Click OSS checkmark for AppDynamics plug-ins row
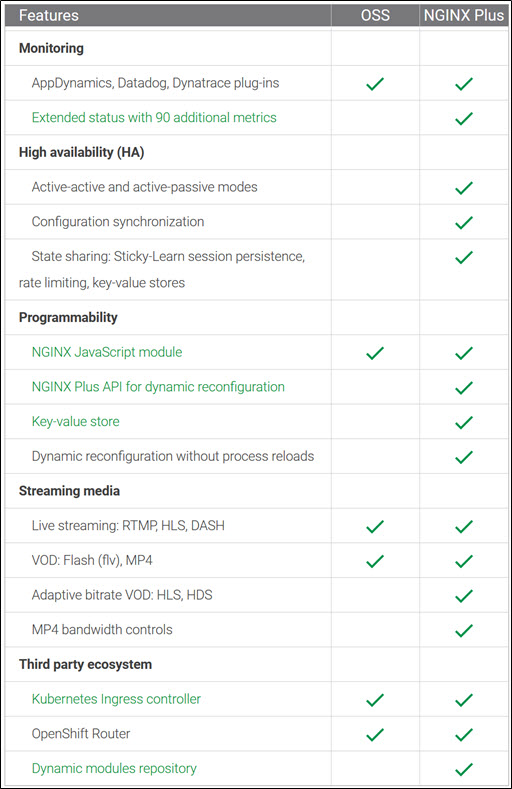512x789 pixels. (375, 84)
